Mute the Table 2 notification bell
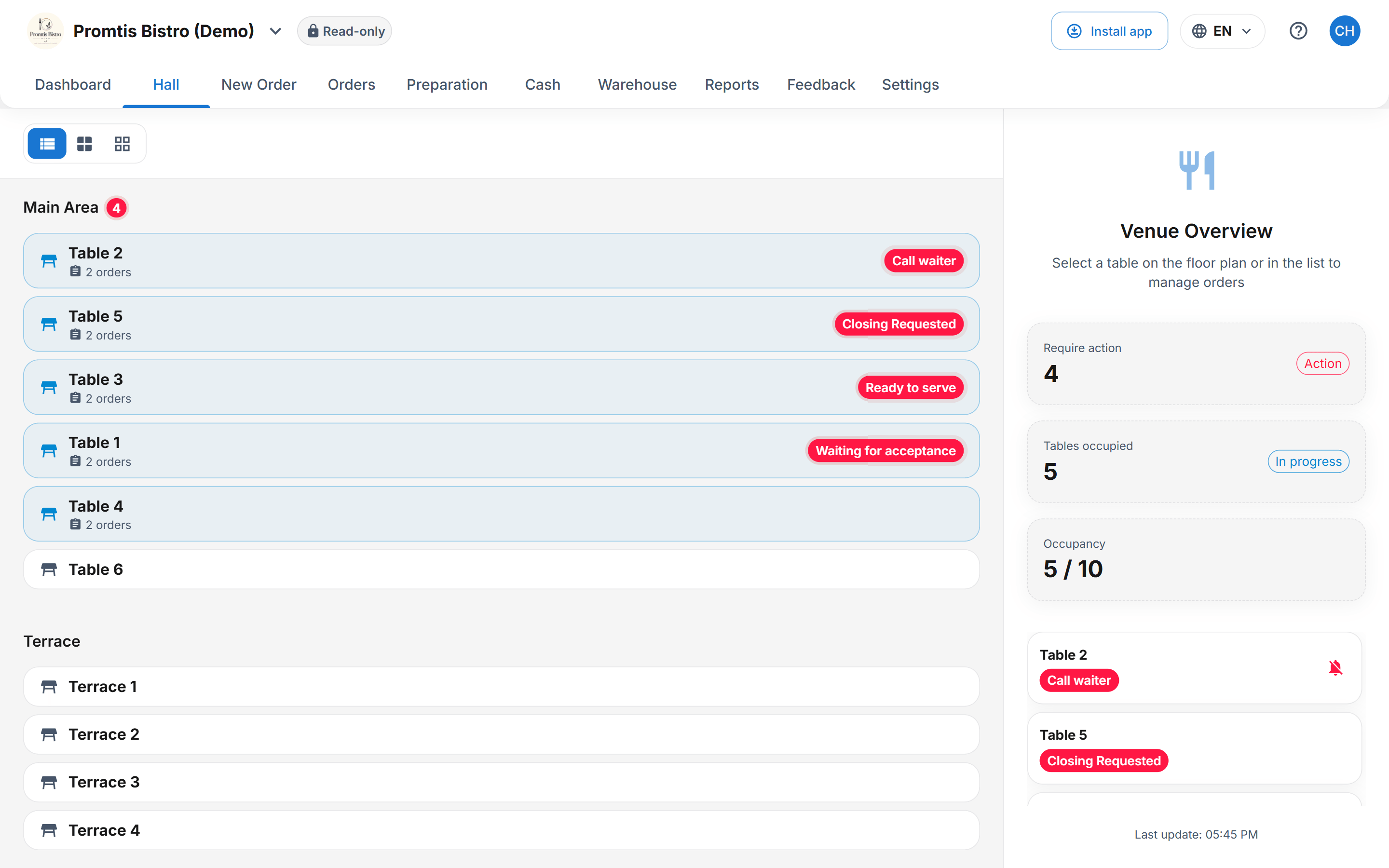The height and width of the screenshot is (868, 1389). pyautogui.click(x=1335, y=668)
